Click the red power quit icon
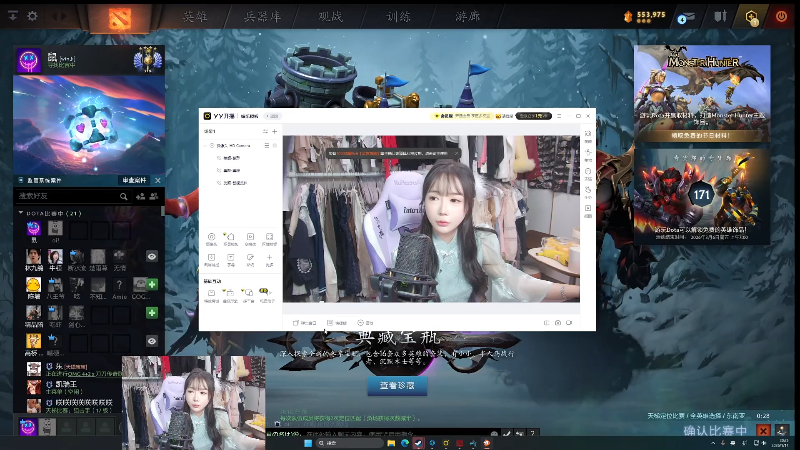Image resolution: width=800 pixels, height=450 pixels. point(781,16)
